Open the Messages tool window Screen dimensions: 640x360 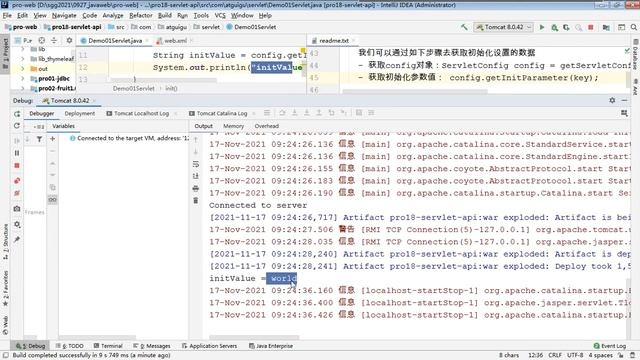[x=152, y=346]
